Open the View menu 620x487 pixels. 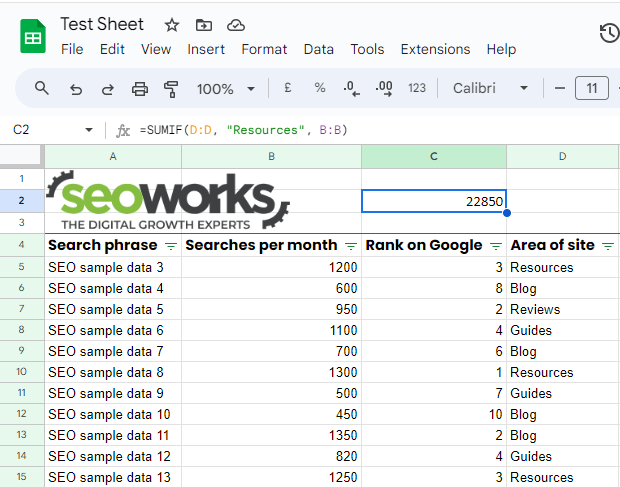click(x=156, y=49)
